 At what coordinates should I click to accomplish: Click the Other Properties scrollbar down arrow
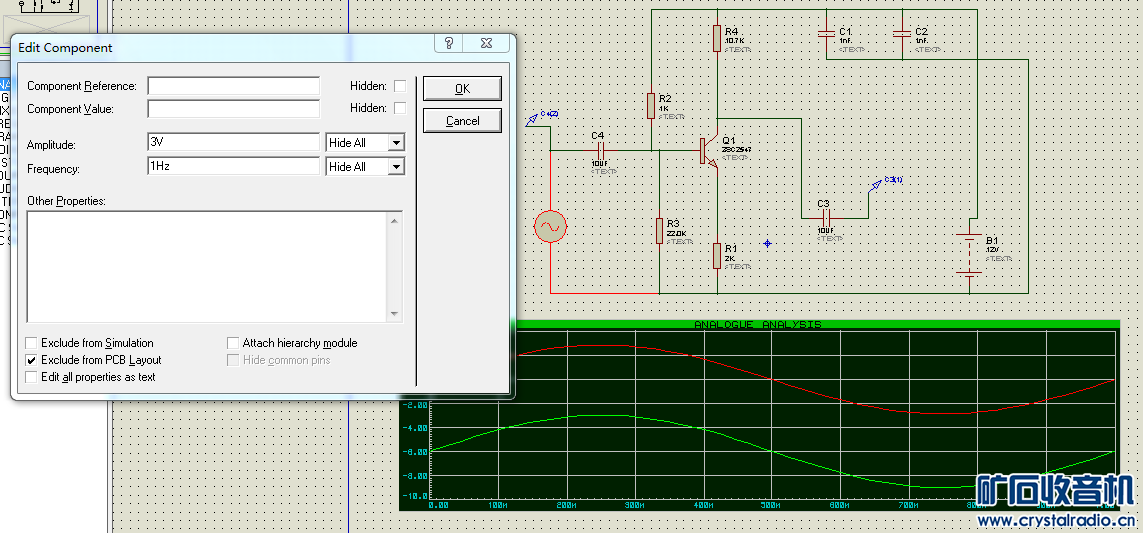pos(395,314)
